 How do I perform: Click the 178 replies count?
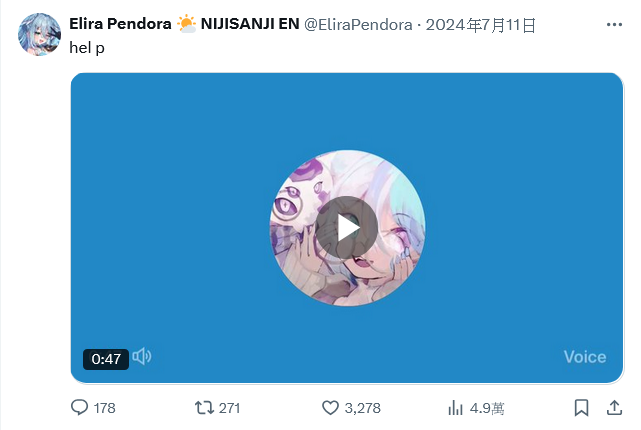[105, 408]
